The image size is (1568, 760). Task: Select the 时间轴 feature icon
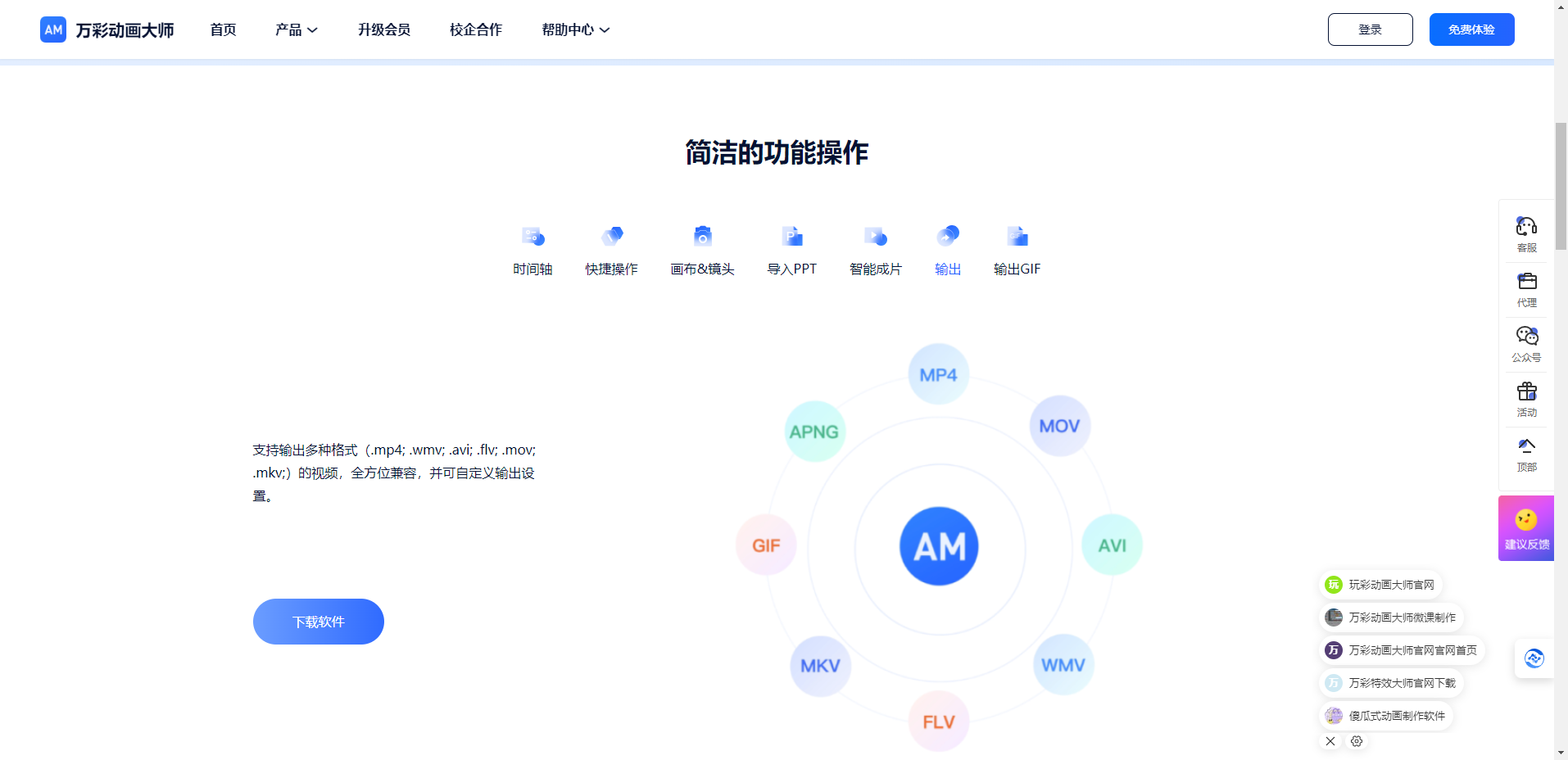532,247
